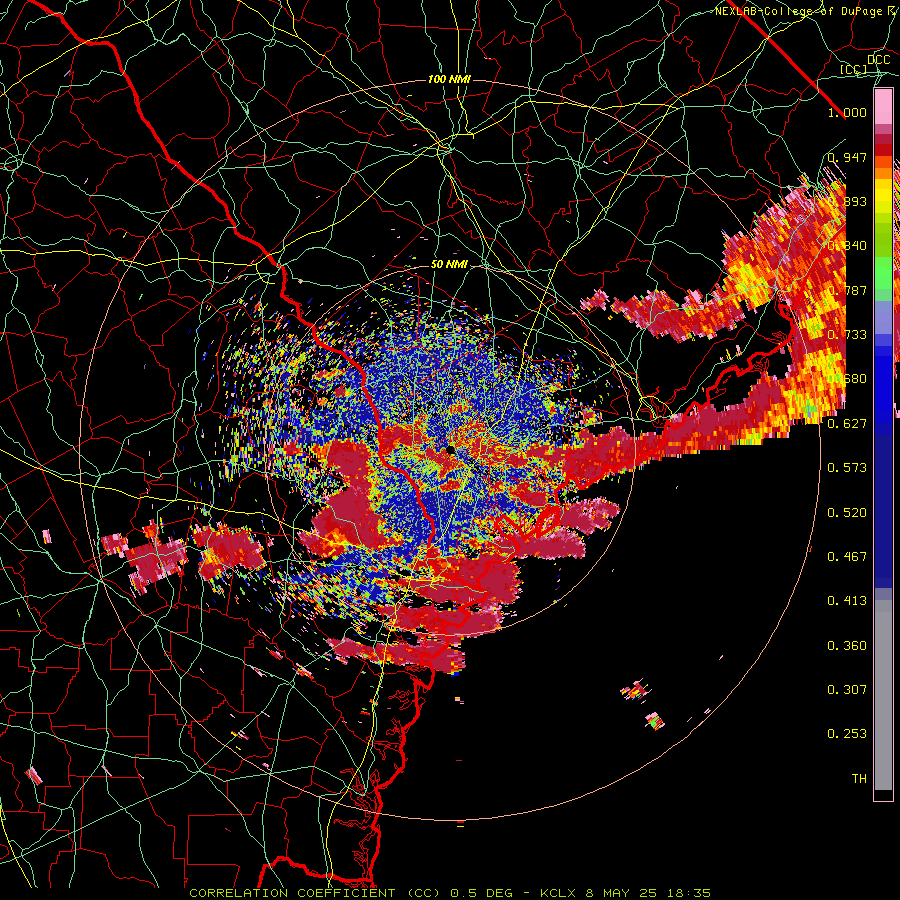Click the [CC] product label
This screenshot has width=900, height=900.
(x=854, y=69)
